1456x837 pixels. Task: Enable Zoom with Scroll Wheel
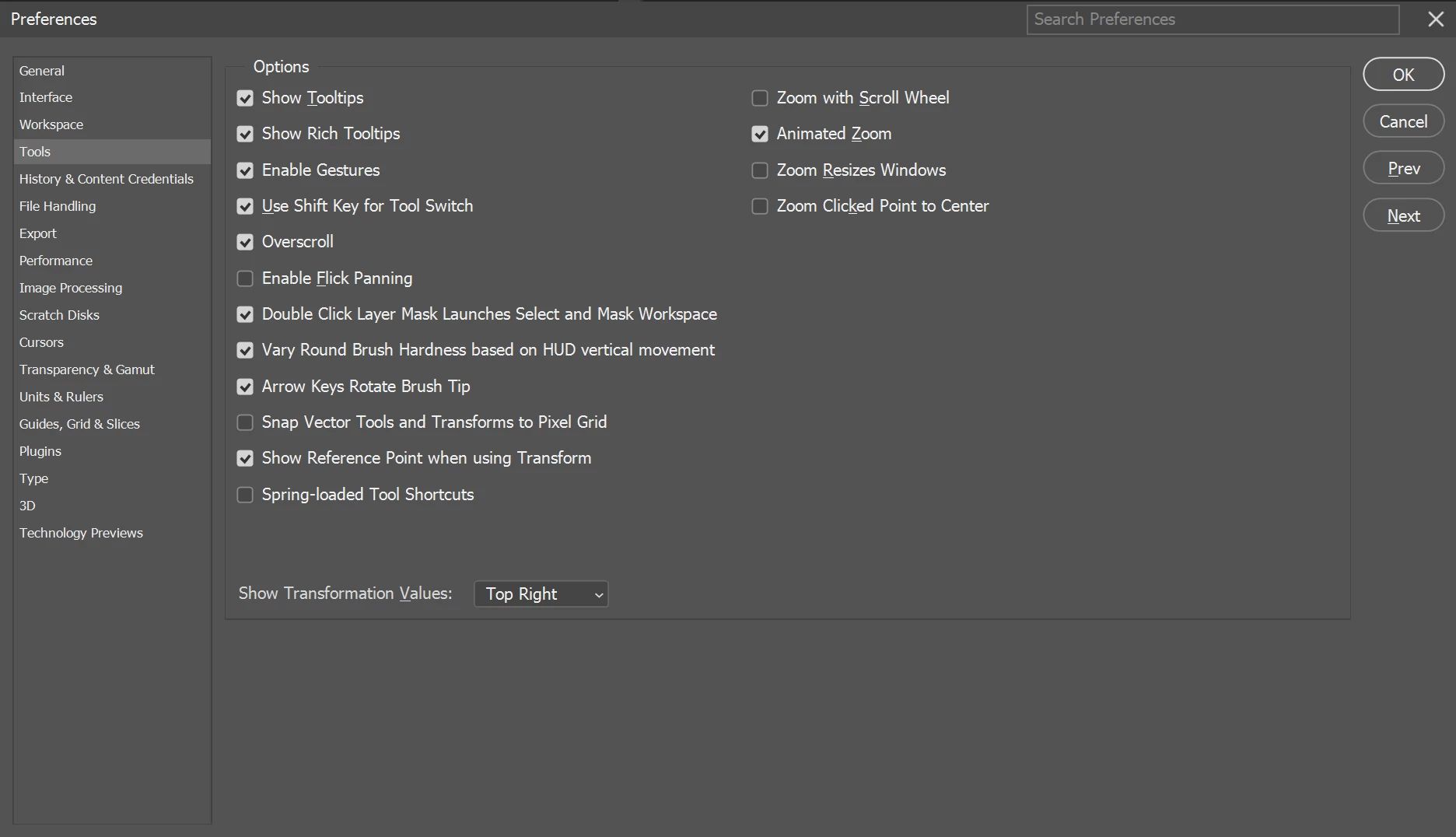(x=760, y=98)
